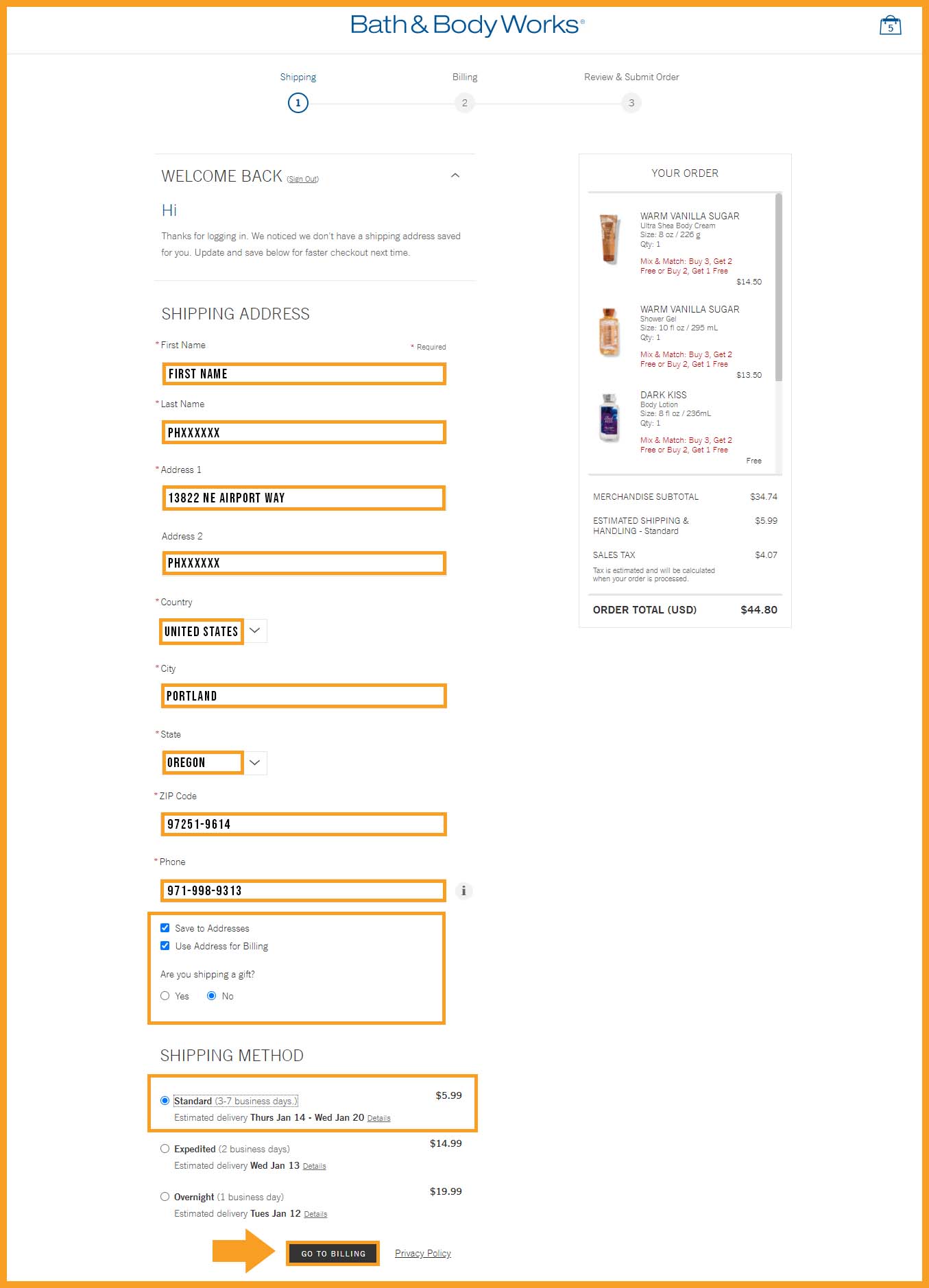Choose Overnight shipping method
The image size is (929, 1288).
point(165,1197)
